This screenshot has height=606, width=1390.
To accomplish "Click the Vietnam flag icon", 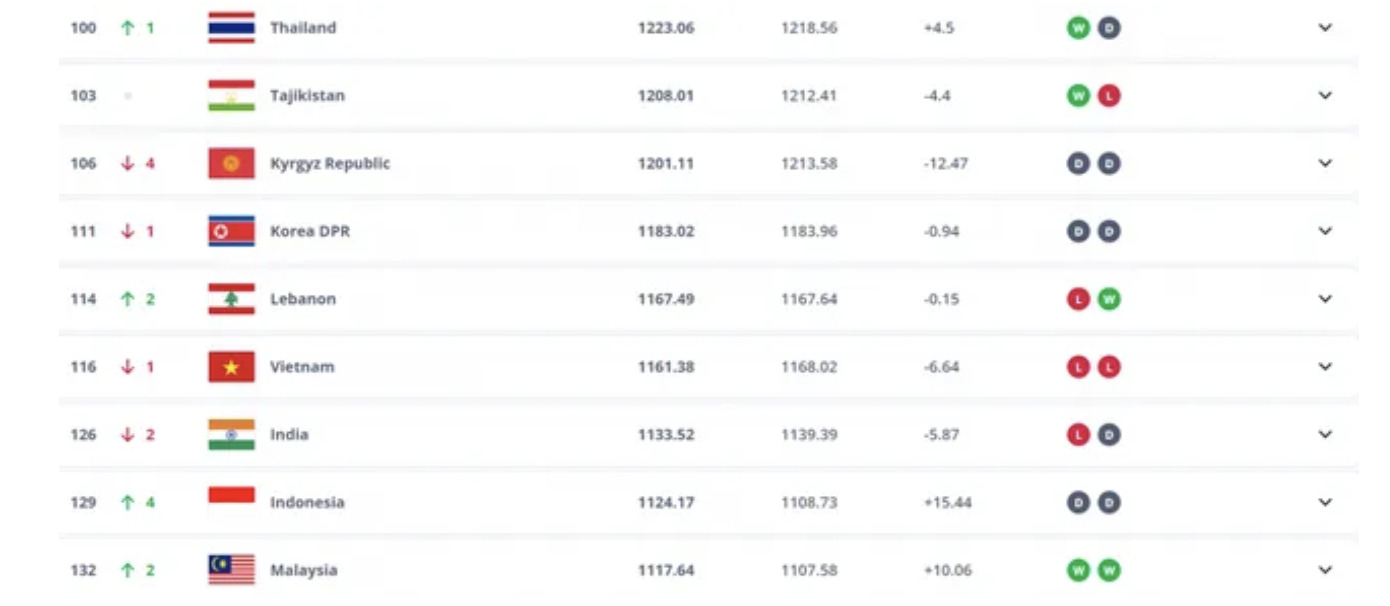I will (x=231, y=367).
